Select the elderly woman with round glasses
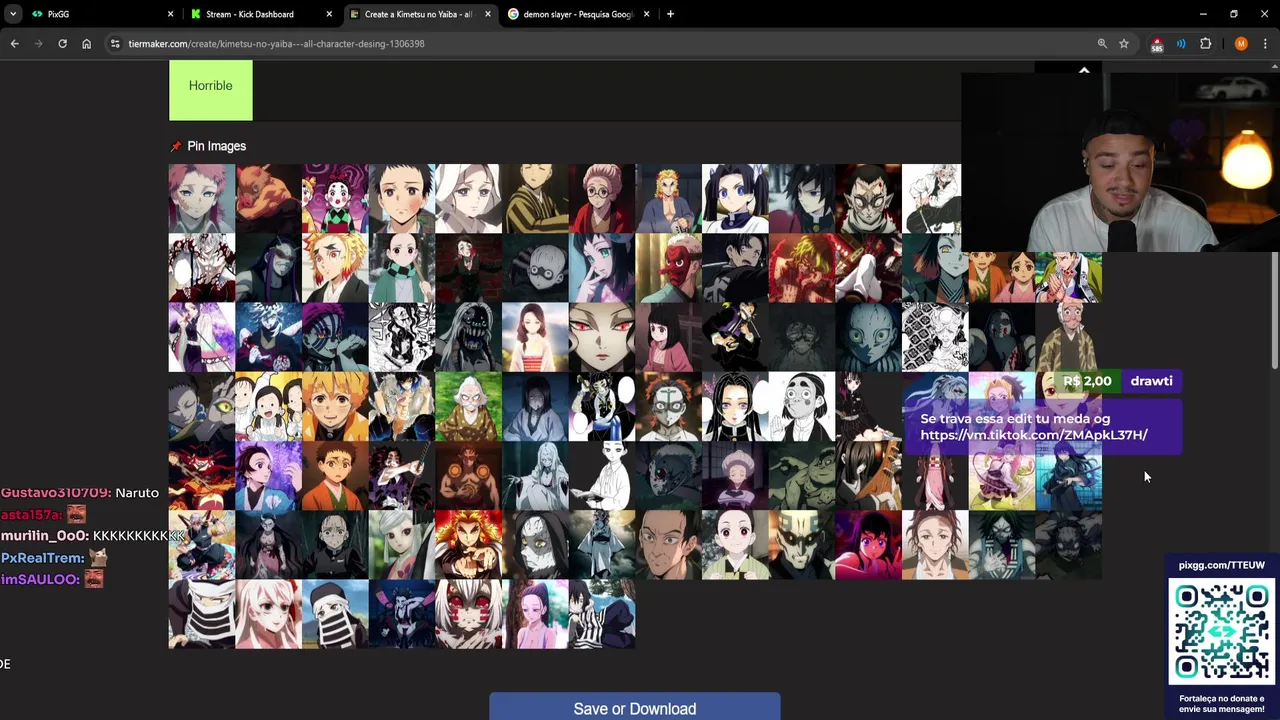 tap(602, 199)
